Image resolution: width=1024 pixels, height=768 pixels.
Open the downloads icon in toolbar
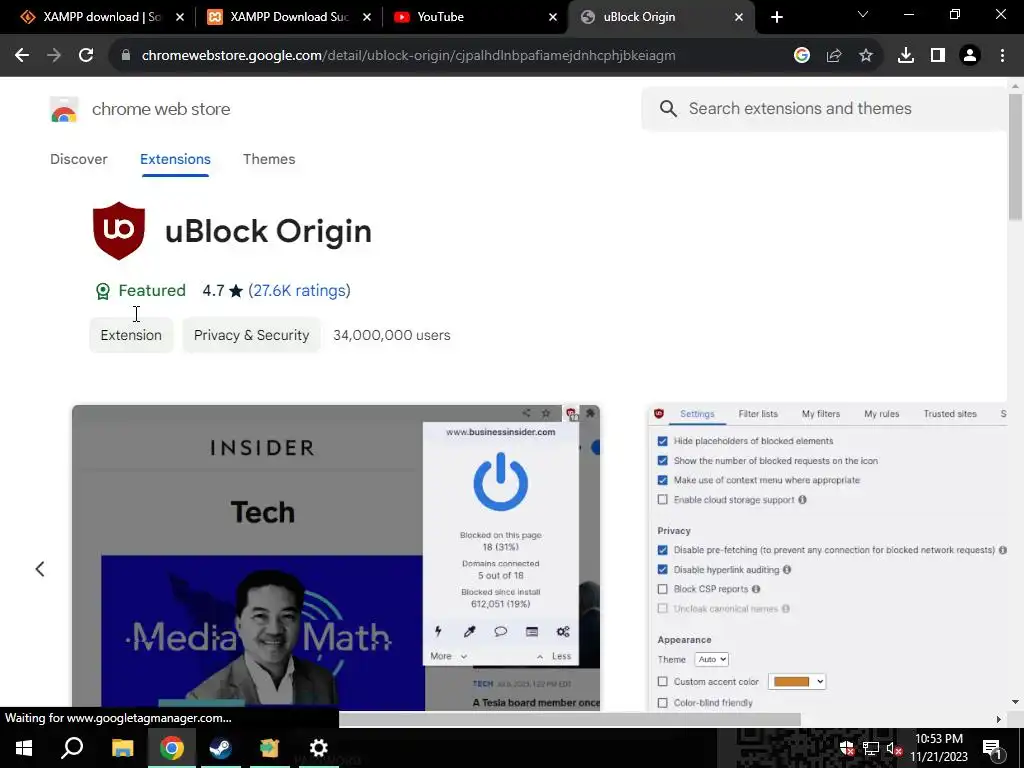click(905, 56)
